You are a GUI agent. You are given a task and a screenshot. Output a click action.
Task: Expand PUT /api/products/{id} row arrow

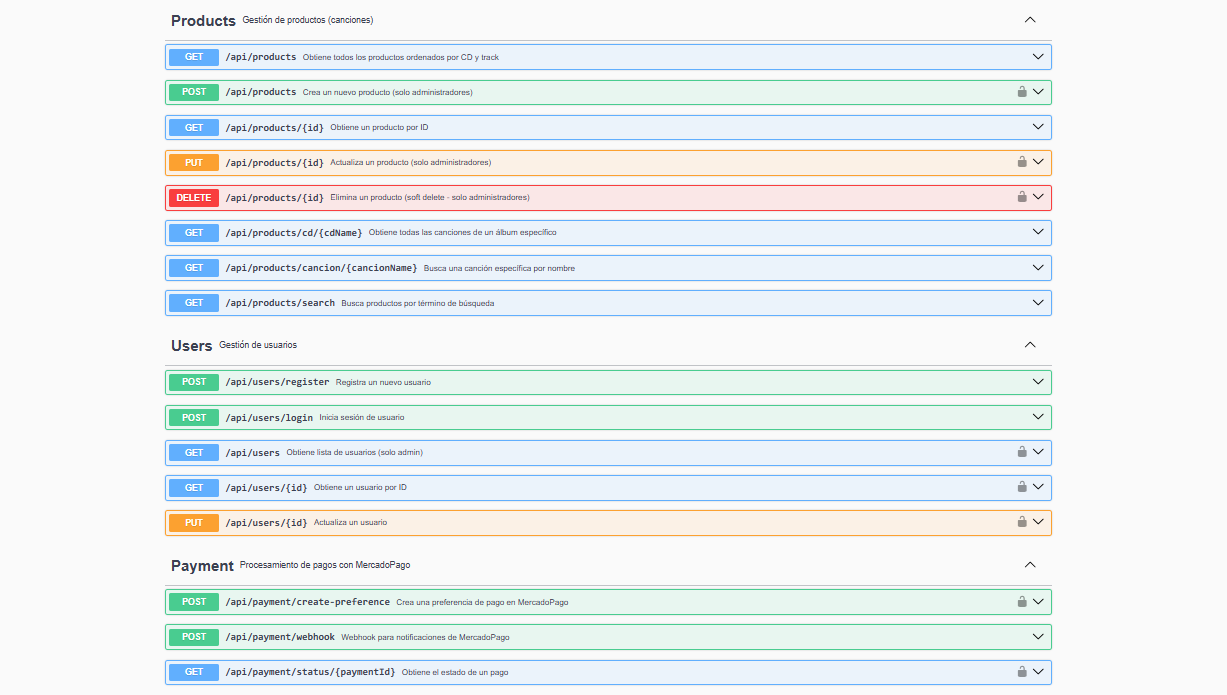1038,162
